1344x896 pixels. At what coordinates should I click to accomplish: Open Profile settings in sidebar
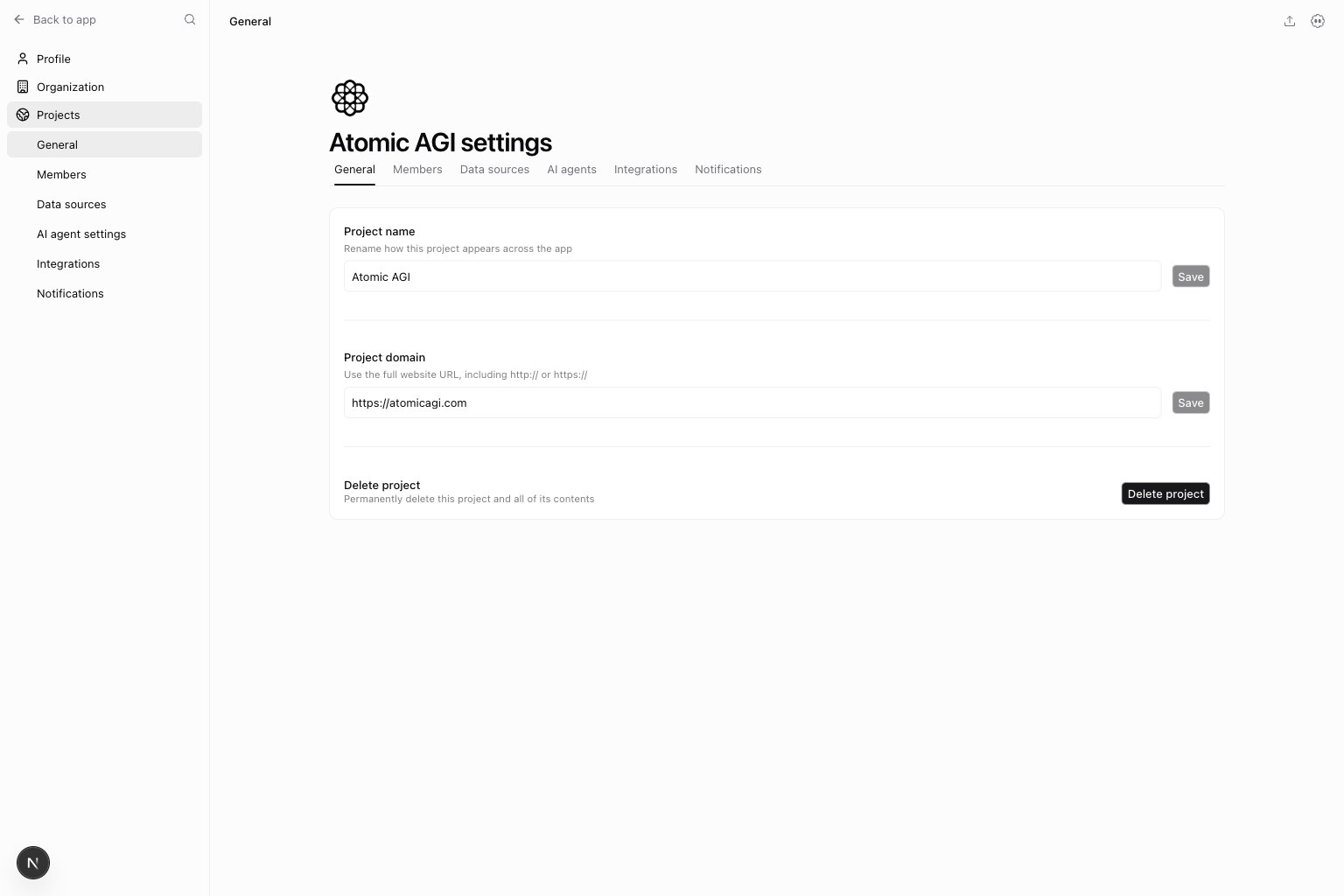tap(104, 59)
